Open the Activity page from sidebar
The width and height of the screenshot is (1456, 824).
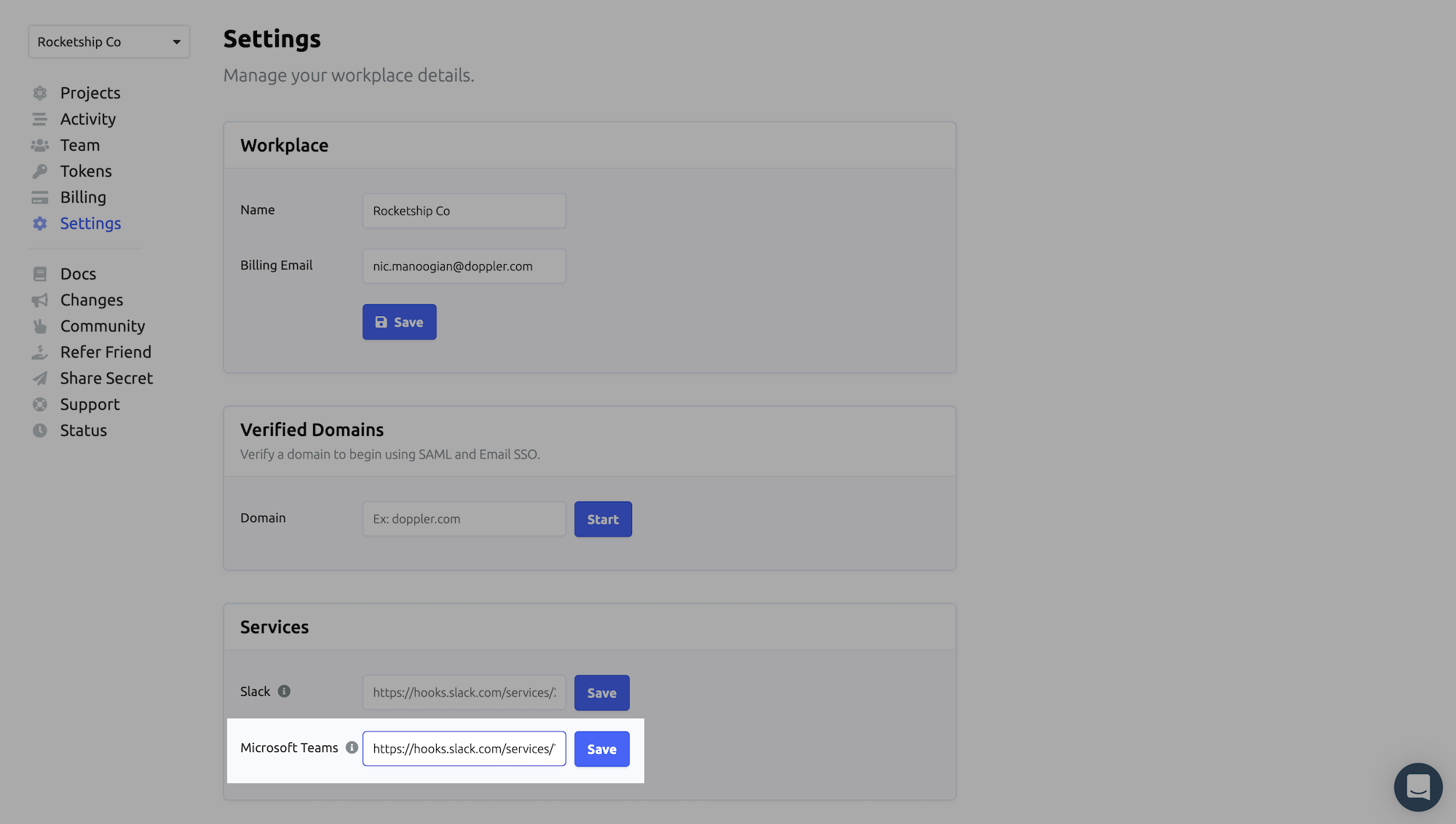click(x=87, y=119)
